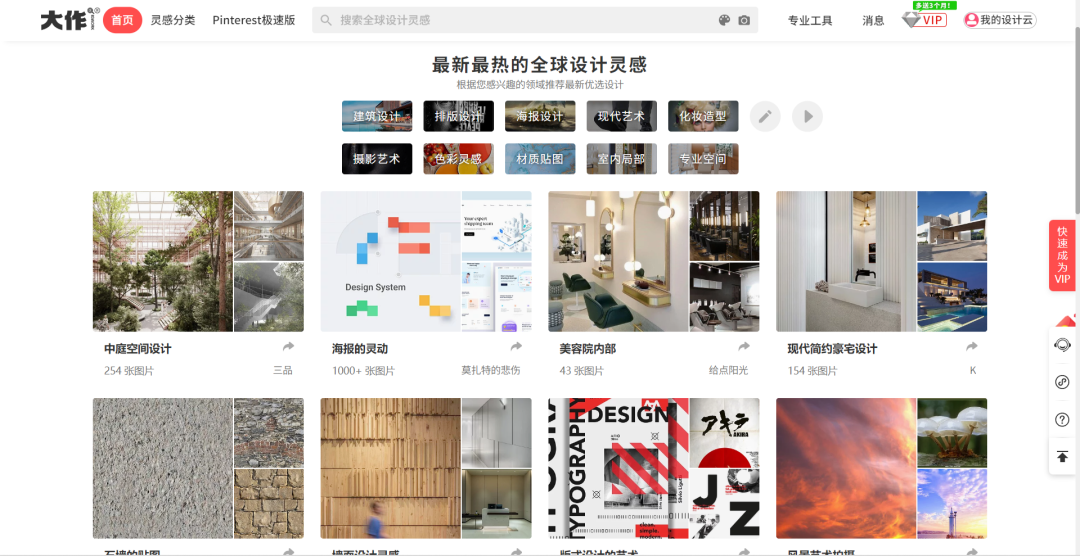The width and height of the screenshot is (1080, 556).
Task: Click author name 莫扎特的悲伤
Action: 490,370
